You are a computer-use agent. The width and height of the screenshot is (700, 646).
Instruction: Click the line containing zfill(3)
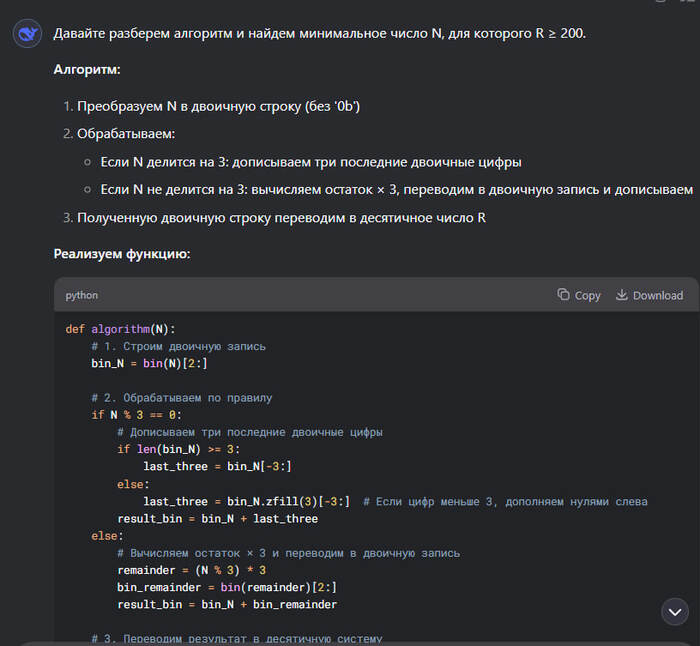click(x=246, y=501)
